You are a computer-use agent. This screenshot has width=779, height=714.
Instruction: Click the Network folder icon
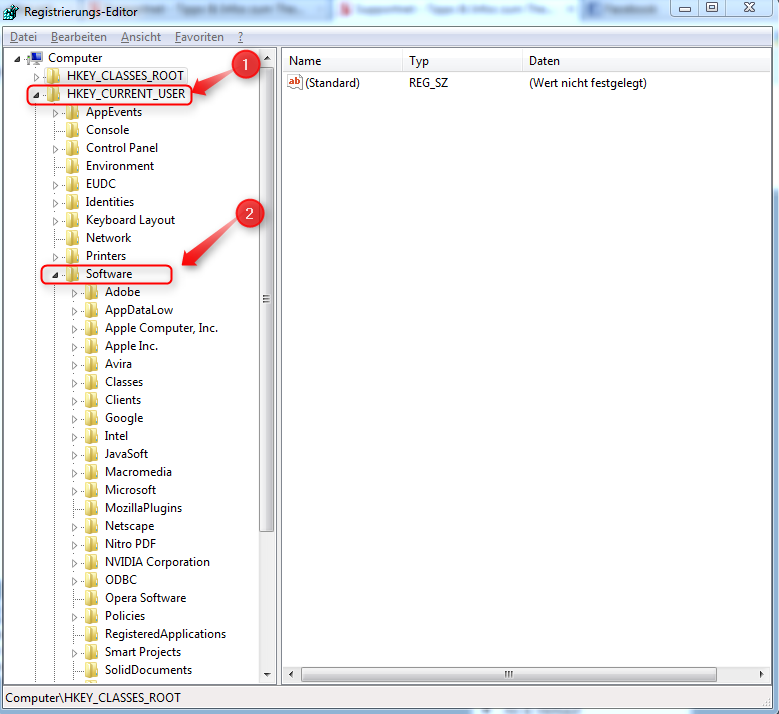73,238
